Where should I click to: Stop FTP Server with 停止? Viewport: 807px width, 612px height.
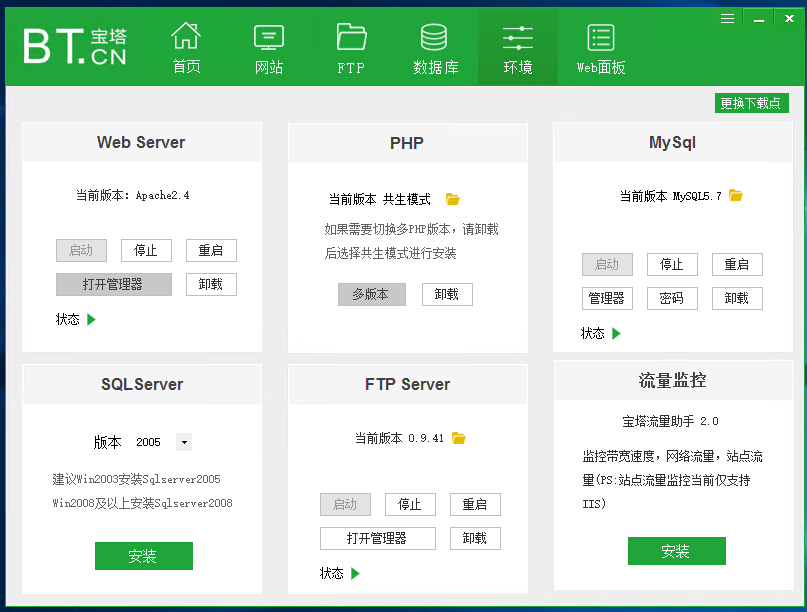coord(410,504)
